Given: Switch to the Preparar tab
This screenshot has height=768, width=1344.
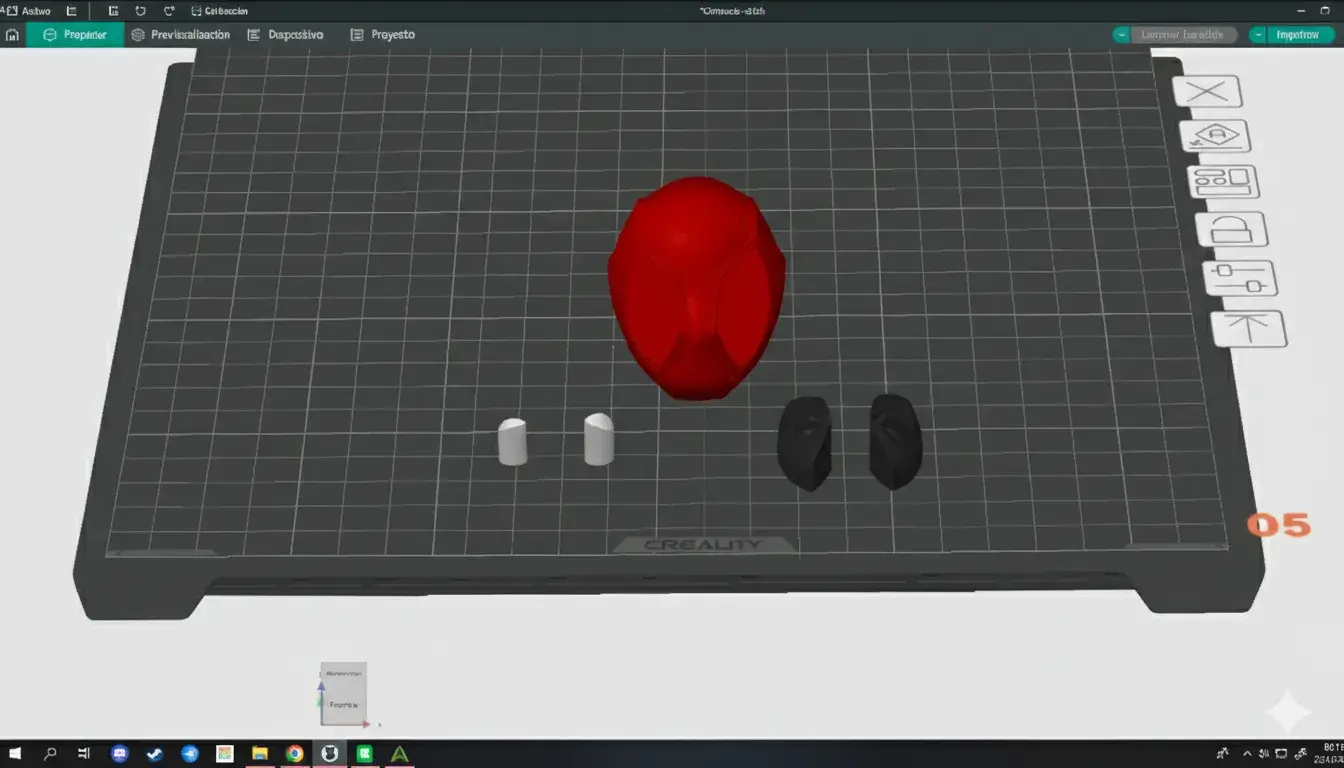Looking at the screenshot, I should pos(75,35).
